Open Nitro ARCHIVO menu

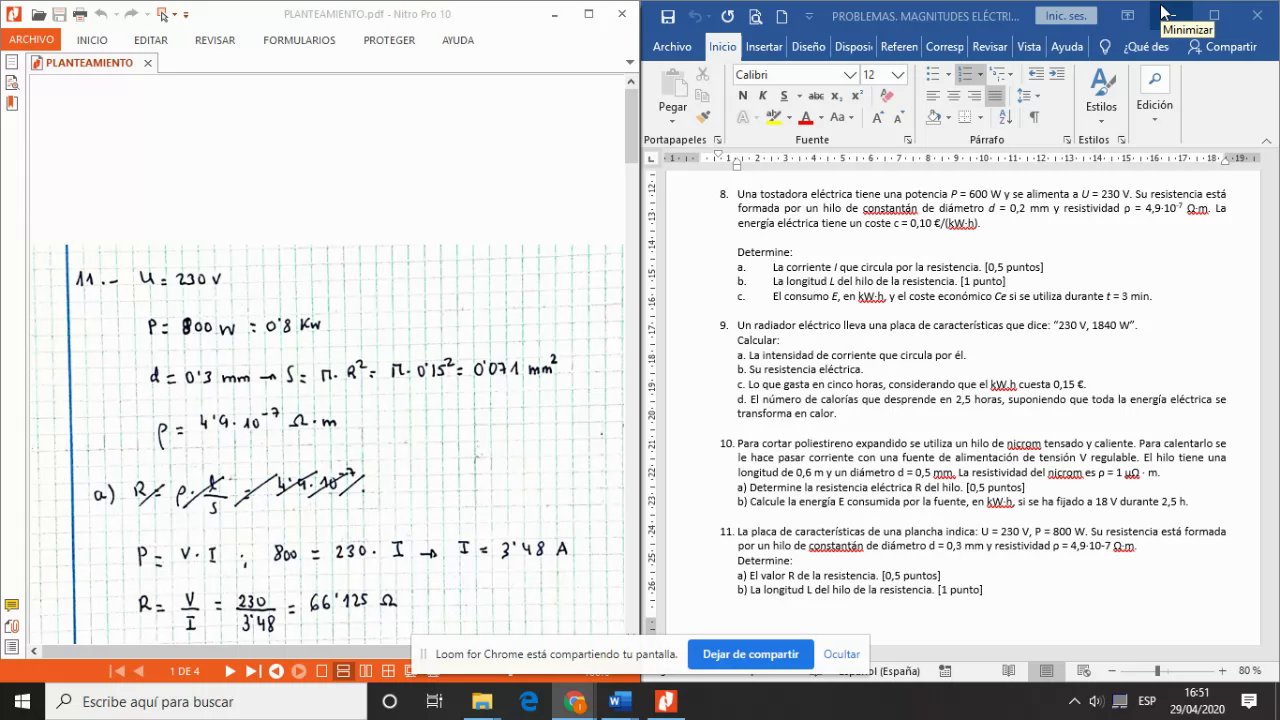click(x=32, y=40)
